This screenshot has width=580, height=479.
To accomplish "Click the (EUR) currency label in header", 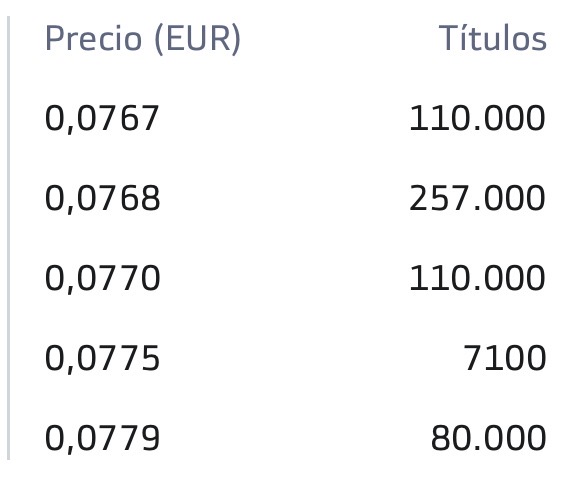I will click(x=197, y=39).
